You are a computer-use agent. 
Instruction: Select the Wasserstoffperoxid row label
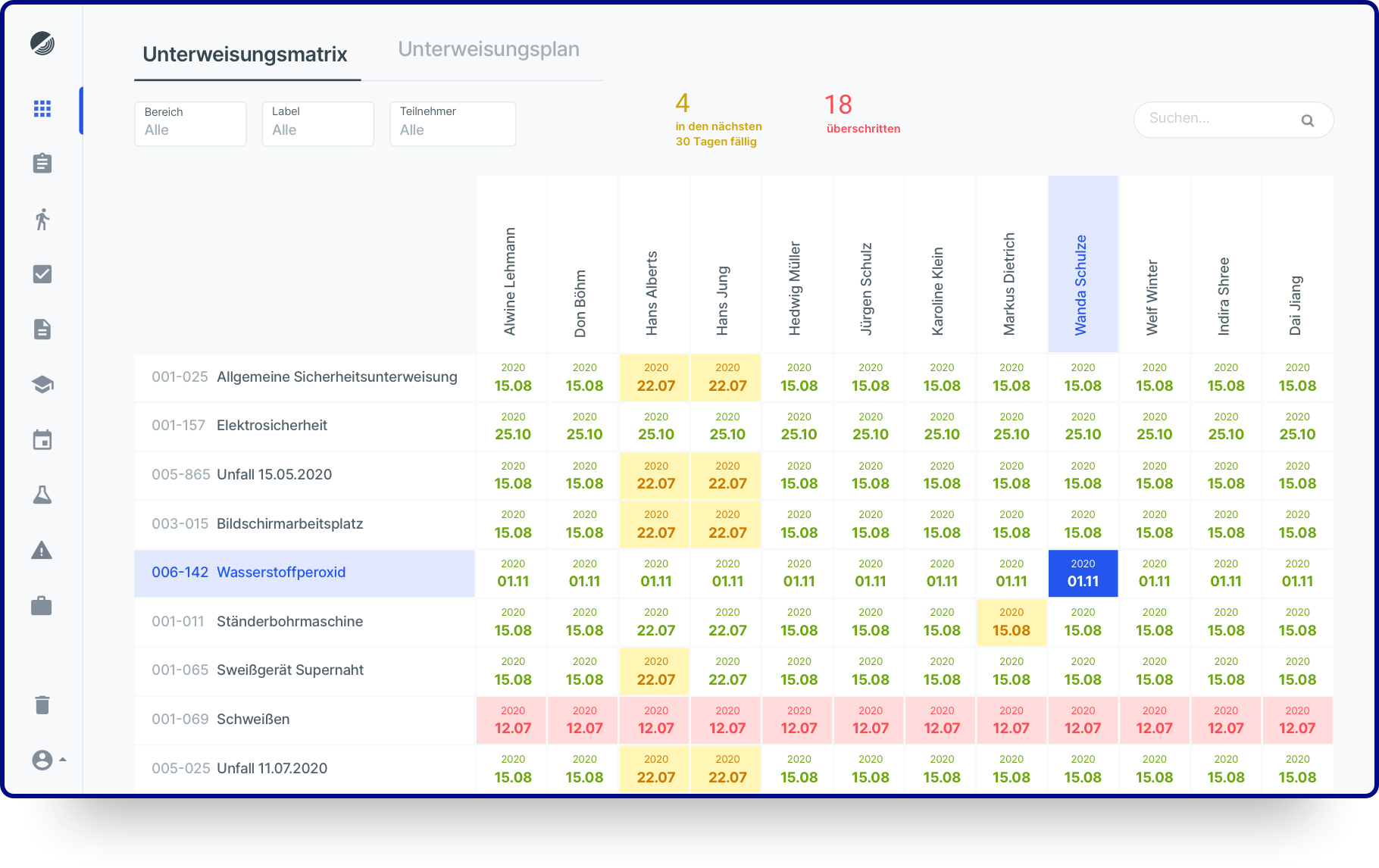coord(280,573)
